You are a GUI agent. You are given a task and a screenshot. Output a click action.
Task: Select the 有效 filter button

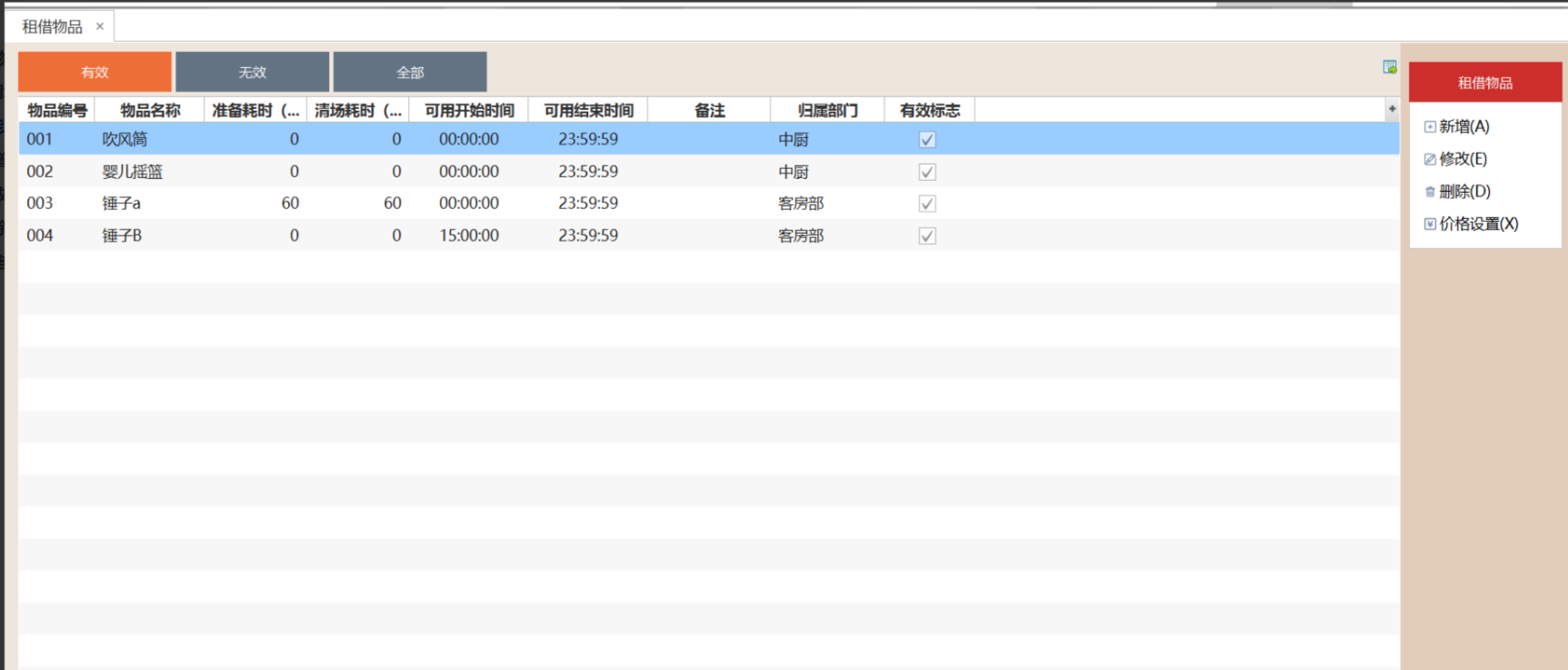click(95, 72)
